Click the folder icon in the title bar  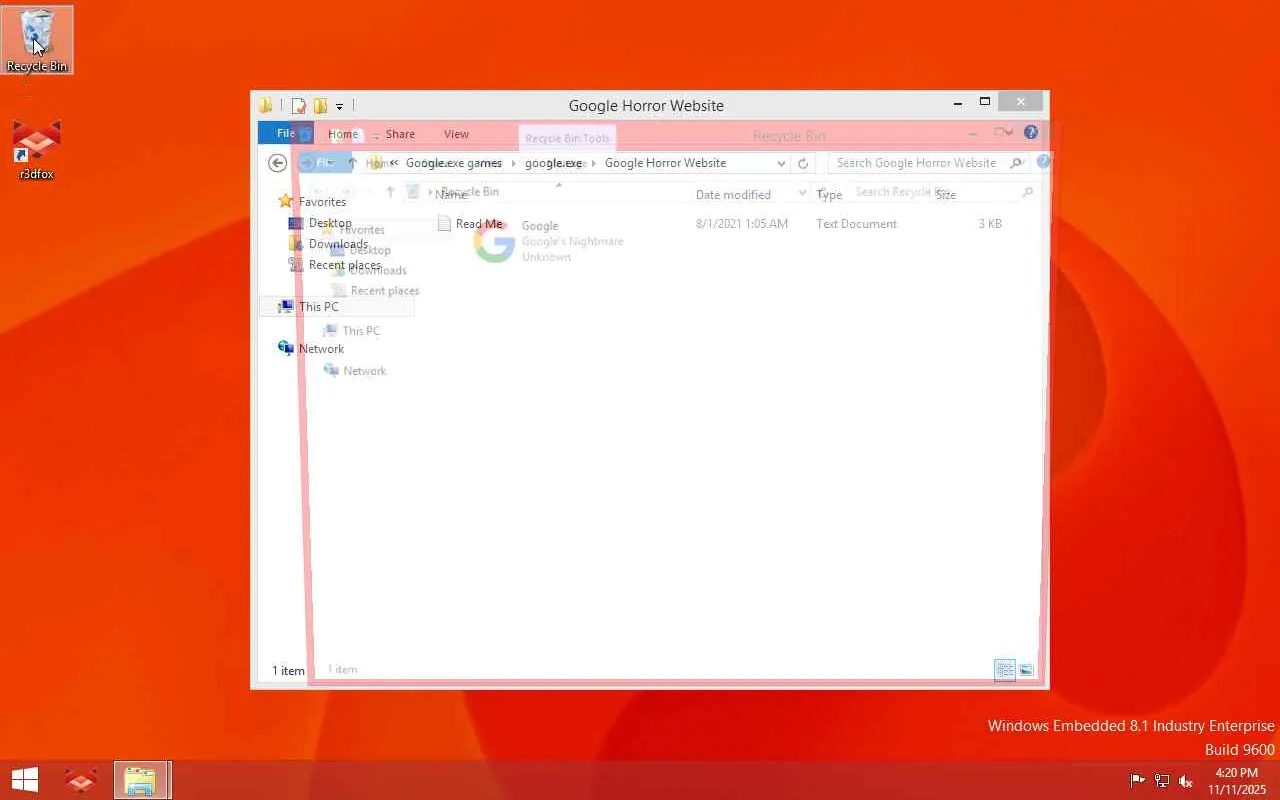[x=265, y=105]
